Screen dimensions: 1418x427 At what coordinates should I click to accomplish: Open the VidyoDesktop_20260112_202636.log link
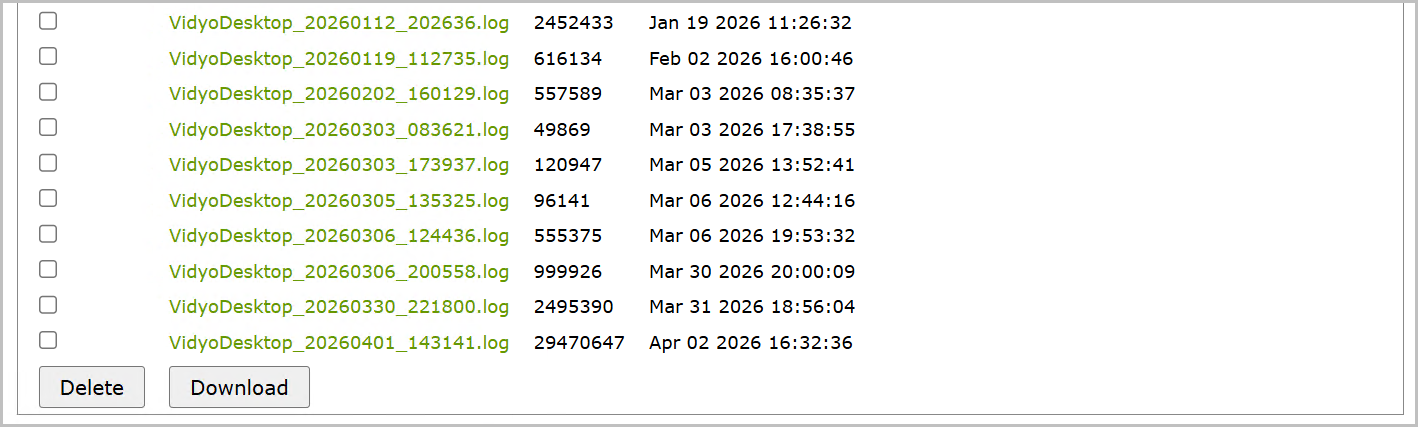(x=339, y=23)
